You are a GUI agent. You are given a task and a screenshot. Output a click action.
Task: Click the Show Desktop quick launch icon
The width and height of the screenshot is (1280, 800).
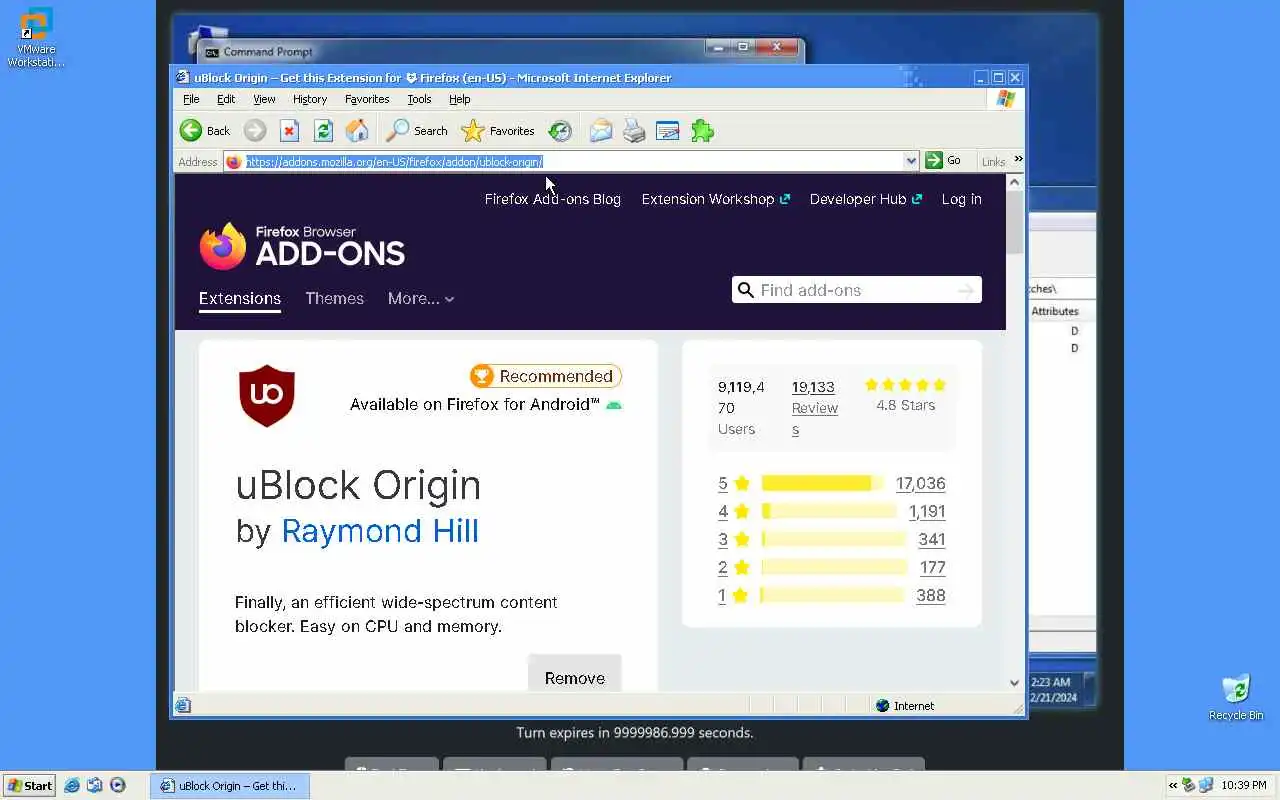point(95,785)
